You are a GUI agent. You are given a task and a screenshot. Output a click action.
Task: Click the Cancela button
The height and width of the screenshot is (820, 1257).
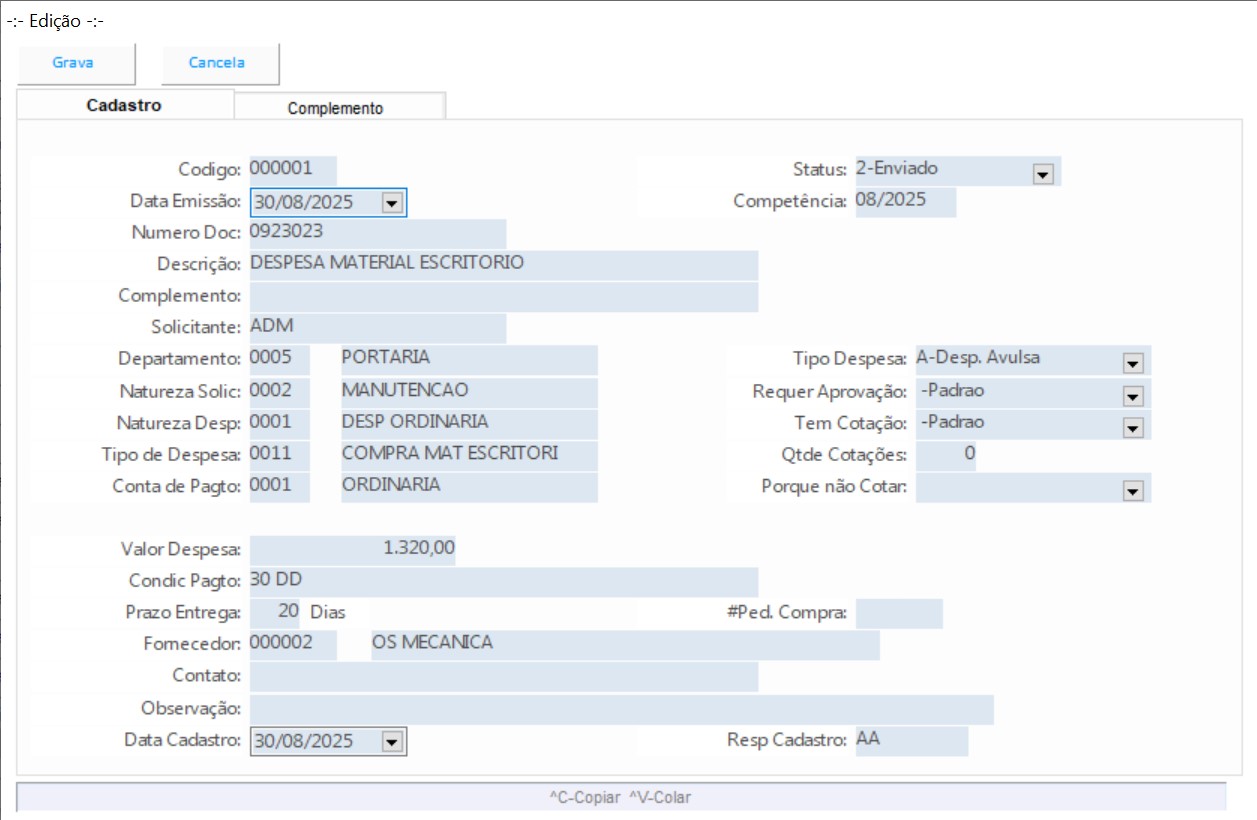(x=217, y=63)
